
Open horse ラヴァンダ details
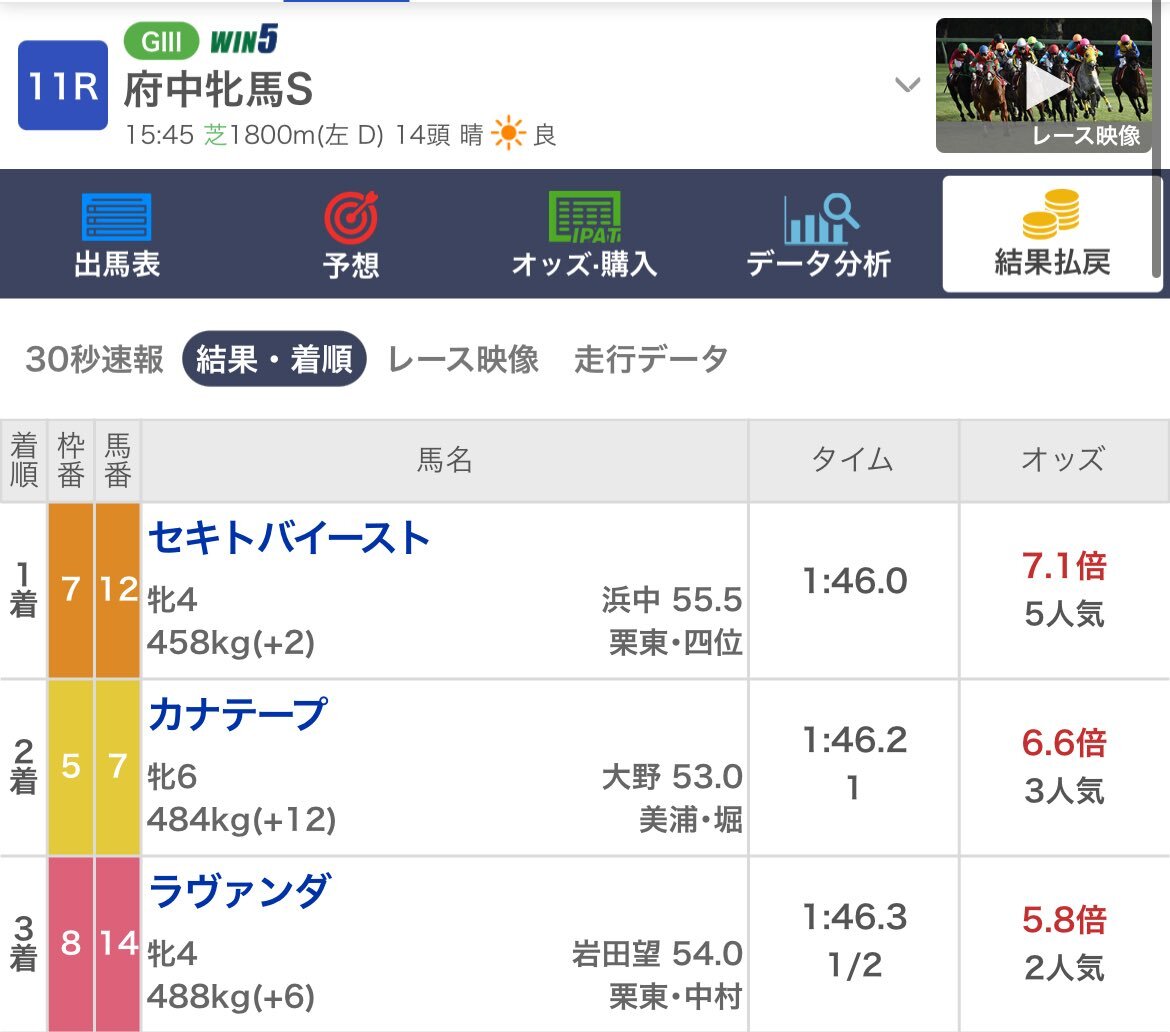[239, 891]
